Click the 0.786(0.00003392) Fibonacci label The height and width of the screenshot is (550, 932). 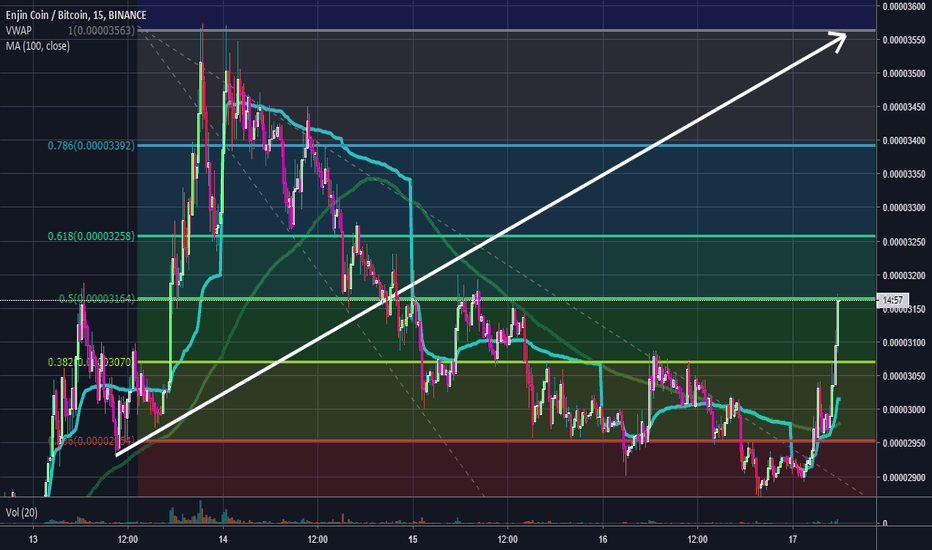coord(92,146)
